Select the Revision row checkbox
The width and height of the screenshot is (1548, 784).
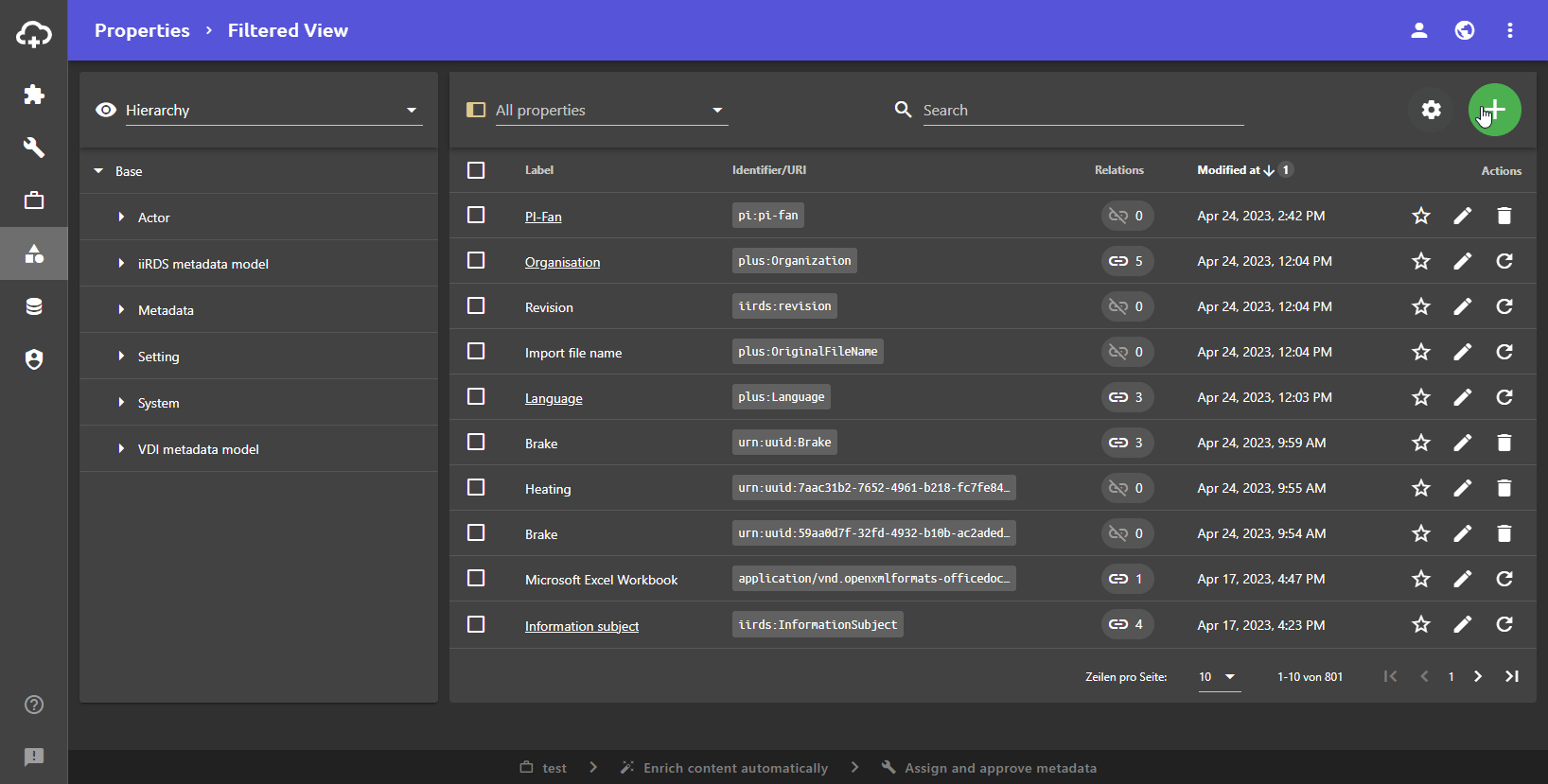click(476, 305)
